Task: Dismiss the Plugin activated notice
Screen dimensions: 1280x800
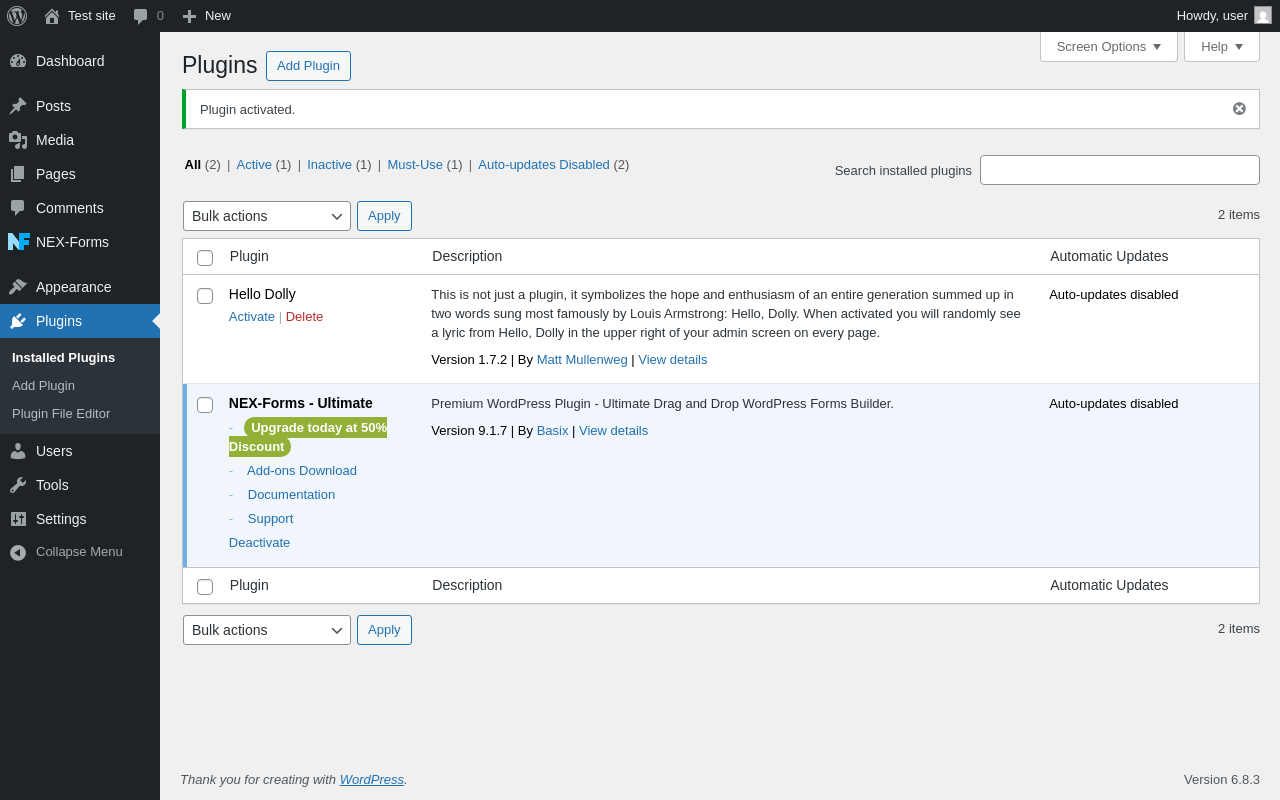Action: (1239, 109)
